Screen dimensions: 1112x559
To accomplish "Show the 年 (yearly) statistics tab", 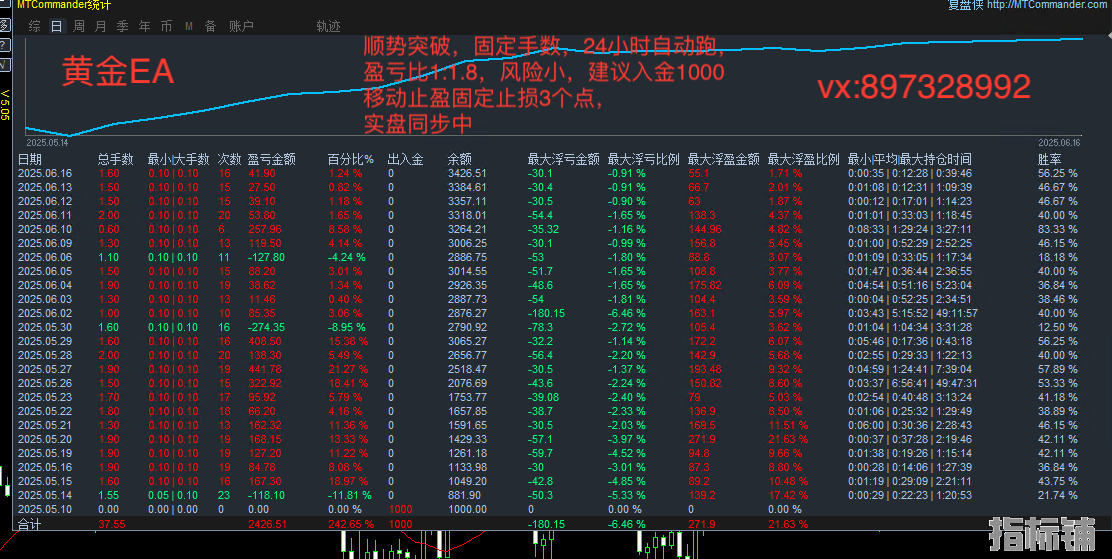I will point(144,26).
